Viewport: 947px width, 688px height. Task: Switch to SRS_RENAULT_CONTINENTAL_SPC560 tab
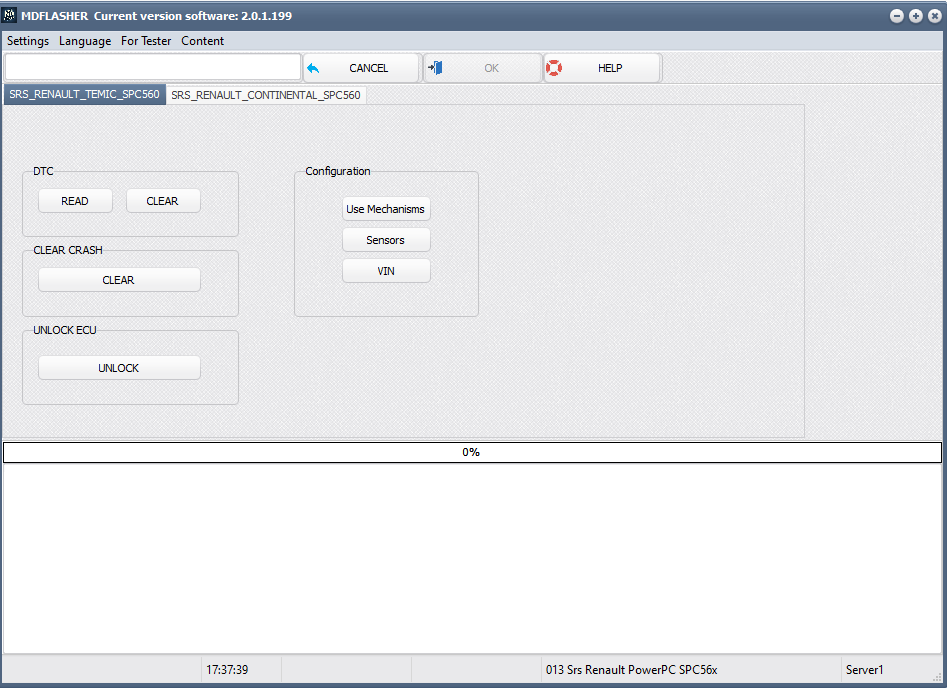[x=266, y=95]
